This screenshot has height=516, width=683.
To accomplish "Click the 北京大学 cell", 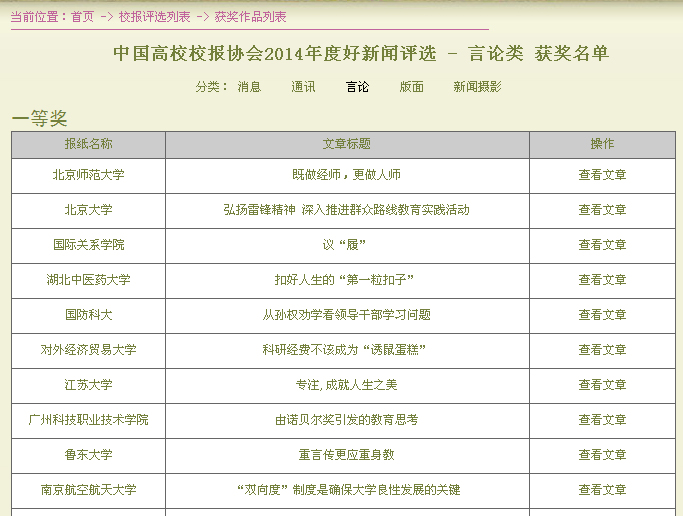I will tap(88, 210).
